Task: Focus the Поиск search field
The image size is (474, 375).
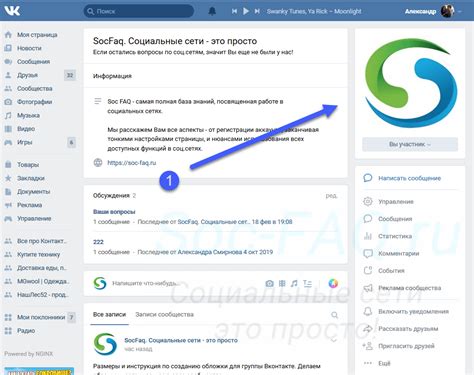Action: tap(139, 11)
